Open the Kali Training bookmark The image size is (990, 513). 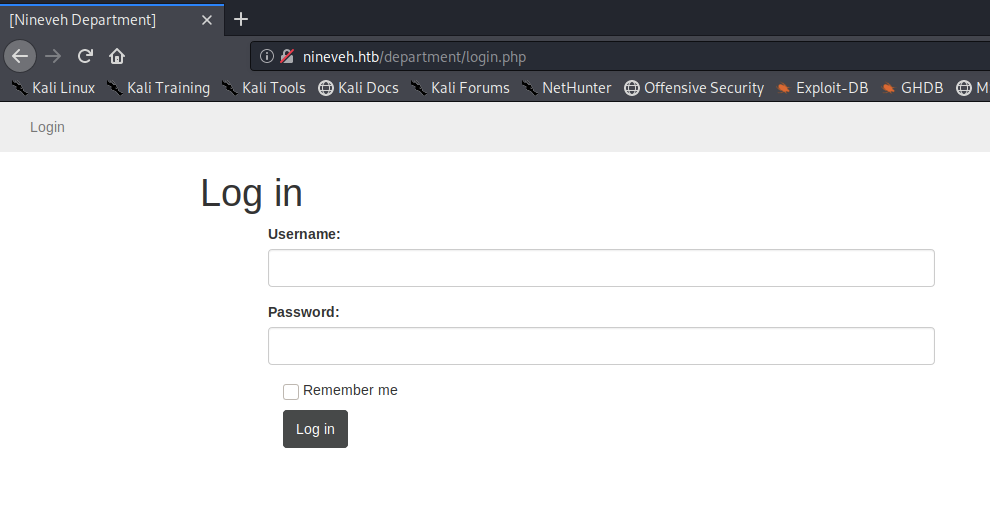point(158,88)
